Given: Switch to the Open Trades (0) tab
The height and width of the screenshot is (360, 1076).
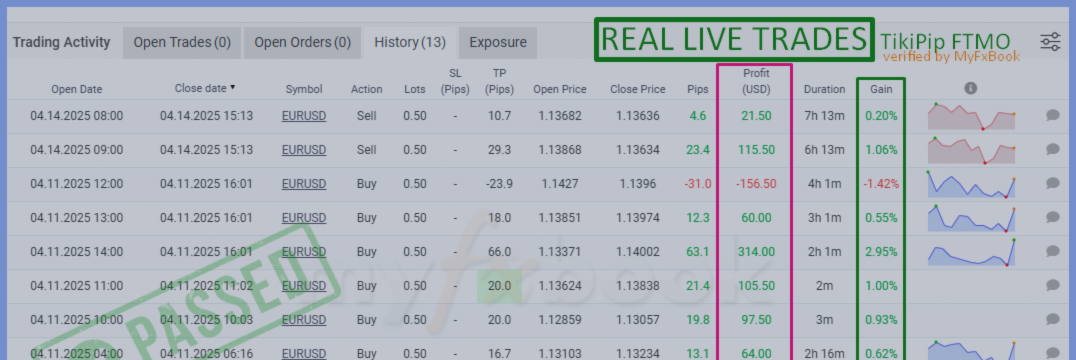Looking at the screenshot, I should (x=182, y=43).
